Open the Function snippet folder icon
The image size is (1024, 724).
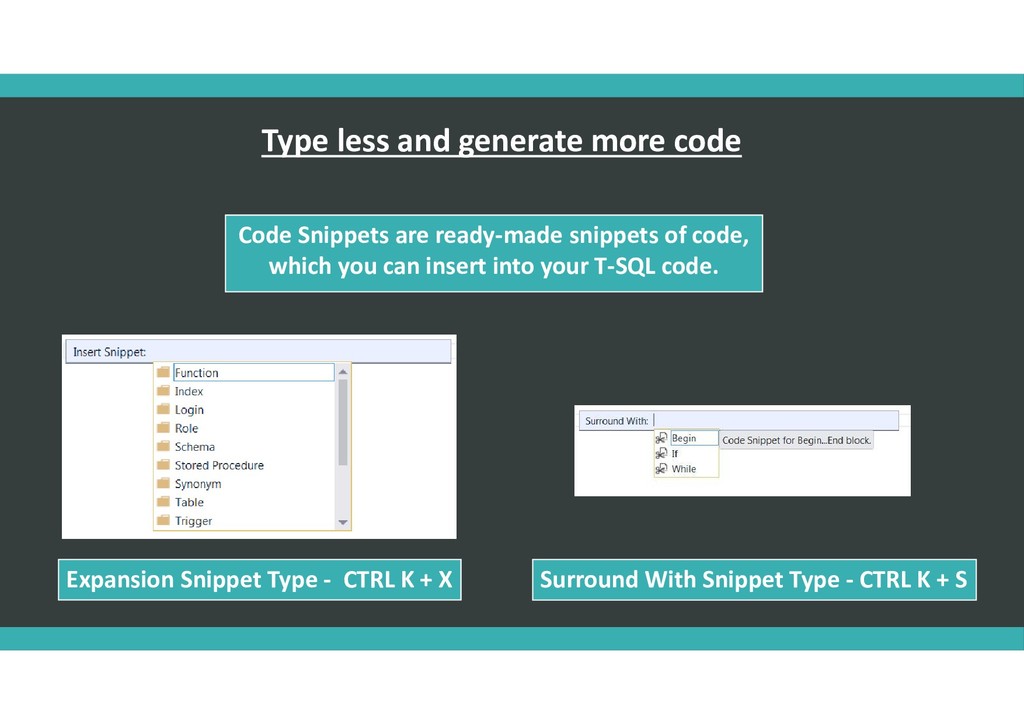coord(163,372)
